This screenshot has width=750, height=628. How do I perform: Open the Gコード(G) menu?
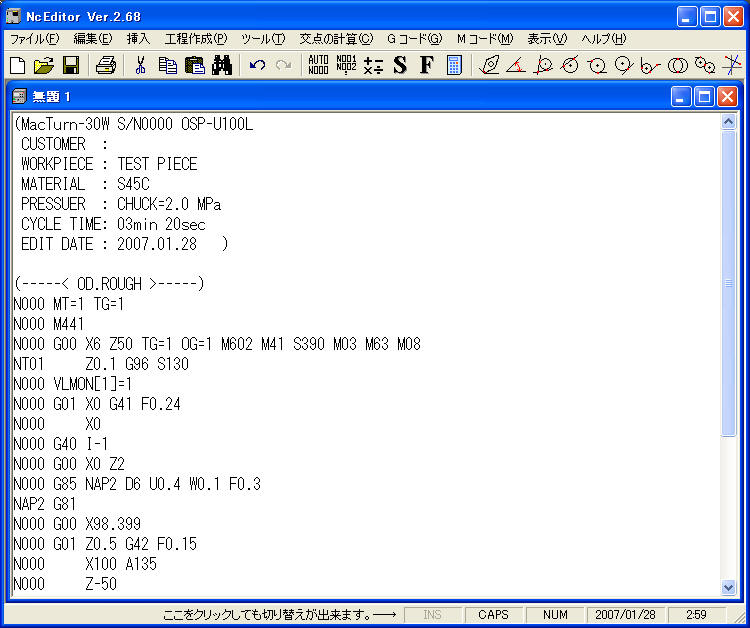tap(415, 39)
